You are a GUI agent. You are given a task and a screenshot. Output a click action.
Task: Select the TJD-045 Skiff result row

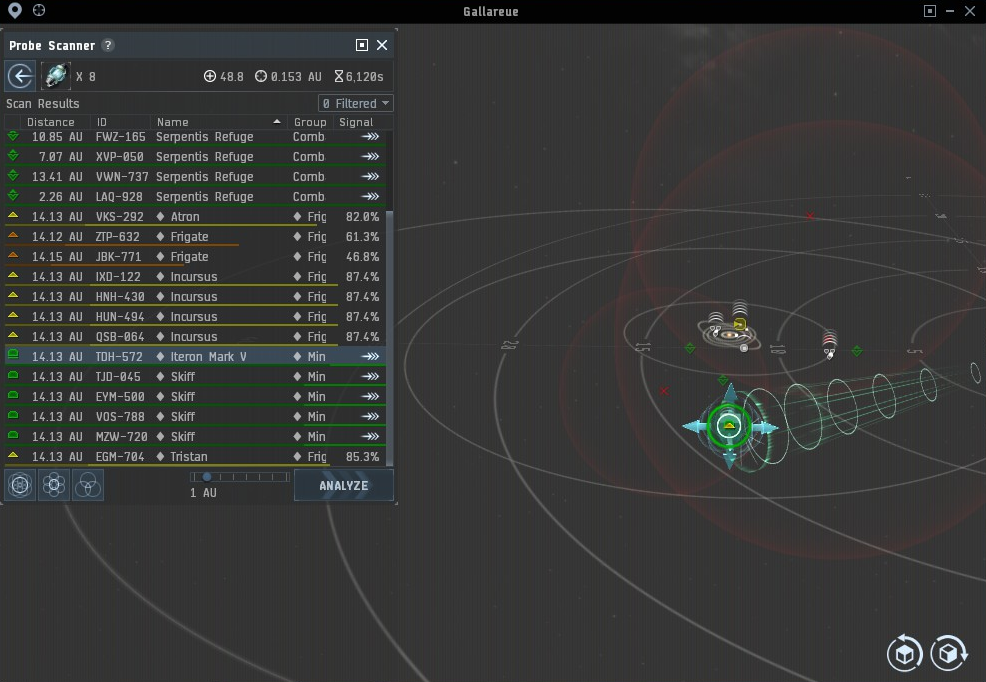(x=195, y=377)
